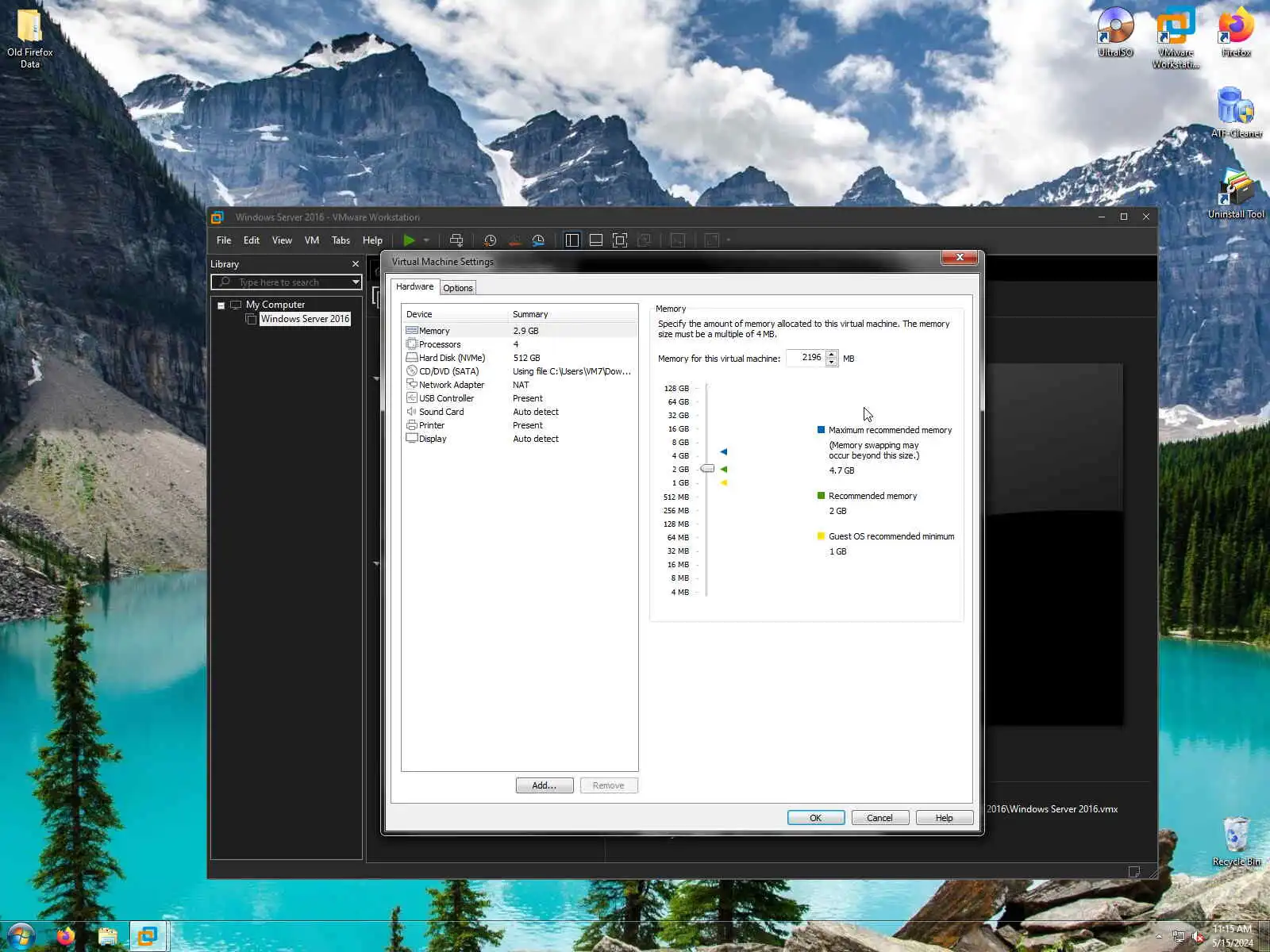Click the memory slider thumb

click(x=707, y=469)
